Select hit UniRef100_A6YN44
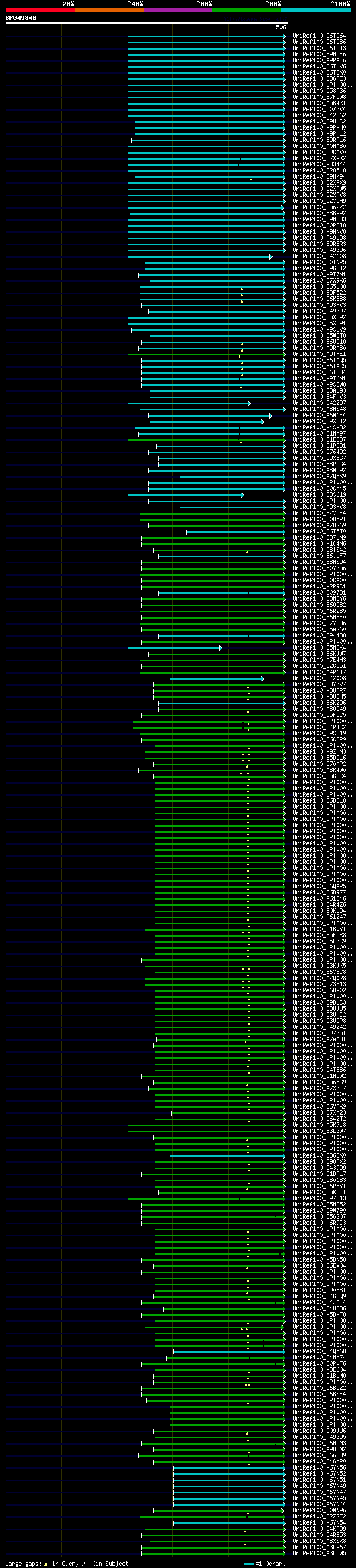This screenshot has height=1568, width=356. pyautogui.click(x=319, y=1504)
